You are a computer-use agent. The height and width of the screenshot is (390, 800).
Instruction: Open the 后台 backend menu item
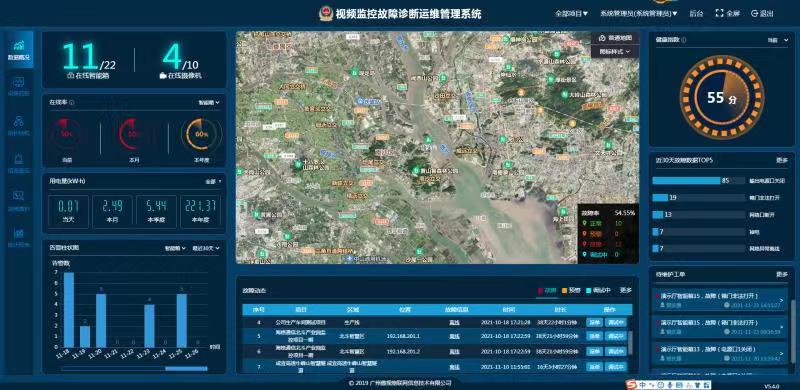coord(696,14)
